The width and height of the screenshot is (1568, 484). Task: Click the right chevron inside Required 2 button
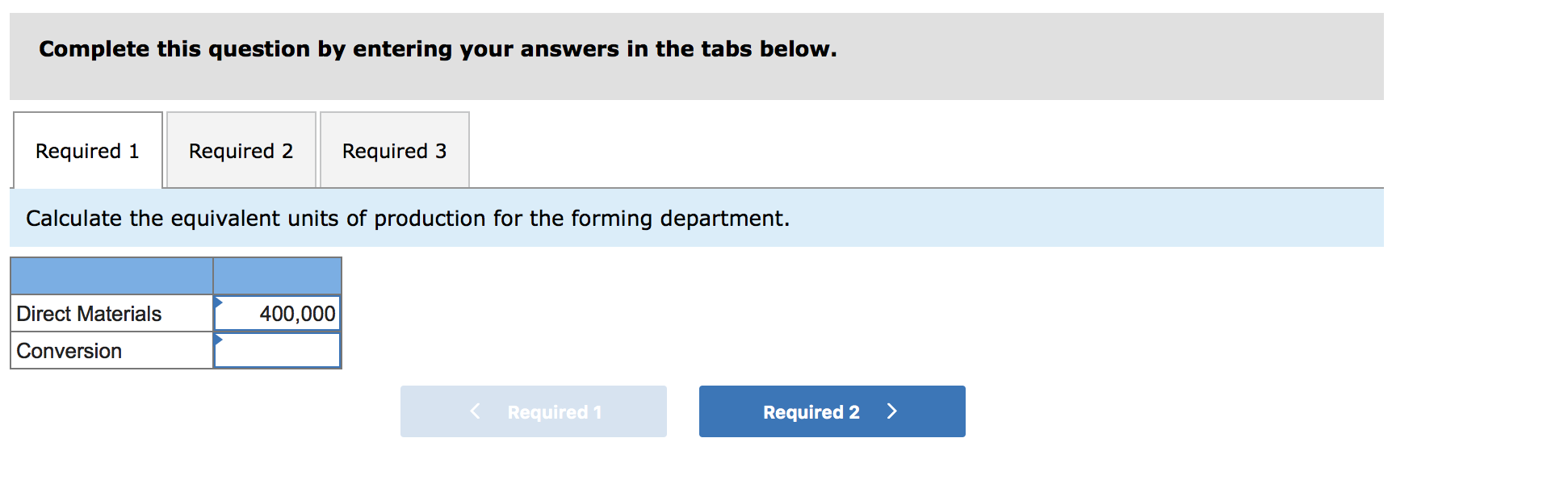click(x=891, y=411)
